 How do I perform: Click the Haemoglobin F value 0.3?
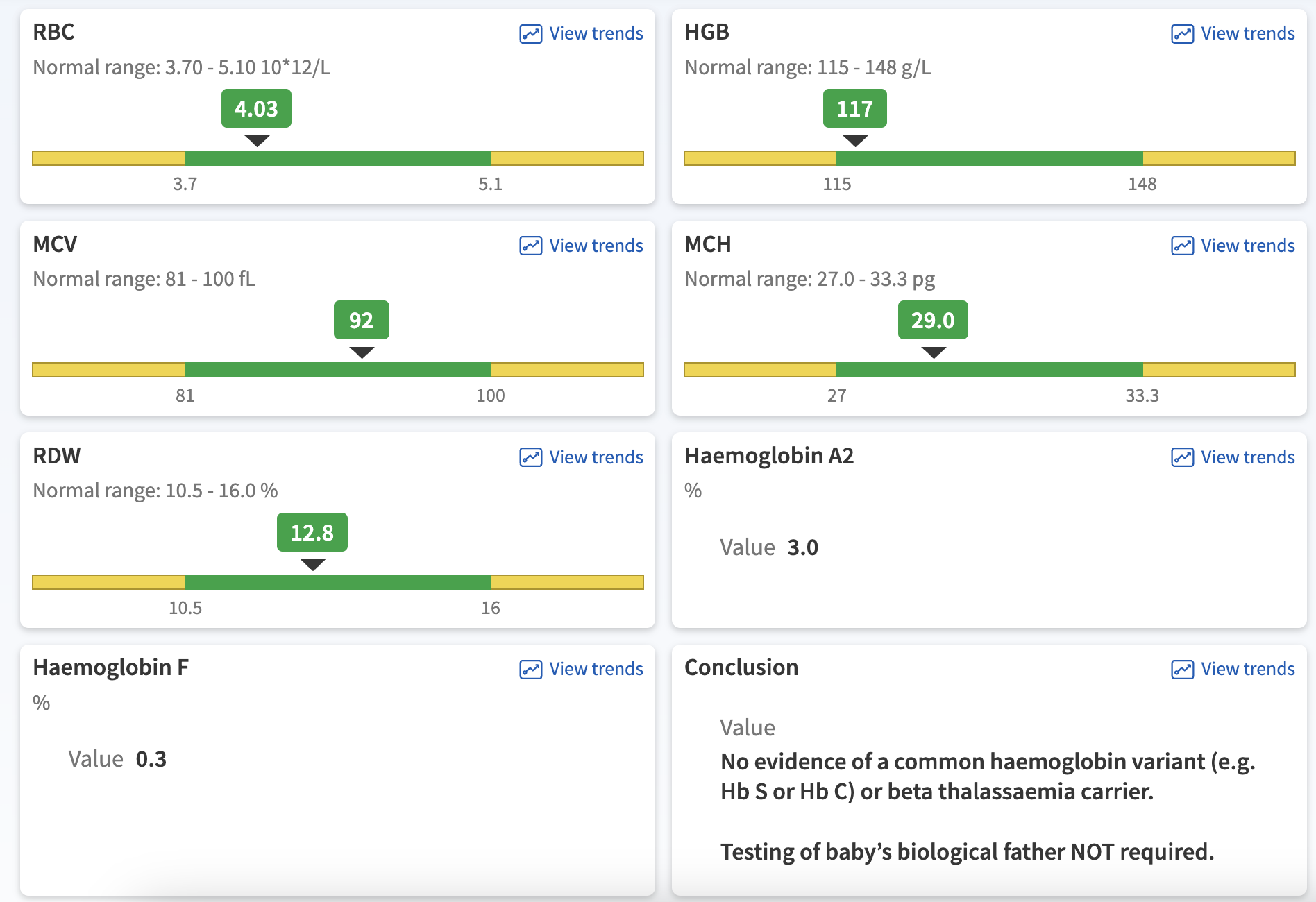click(x=151, y=759)
